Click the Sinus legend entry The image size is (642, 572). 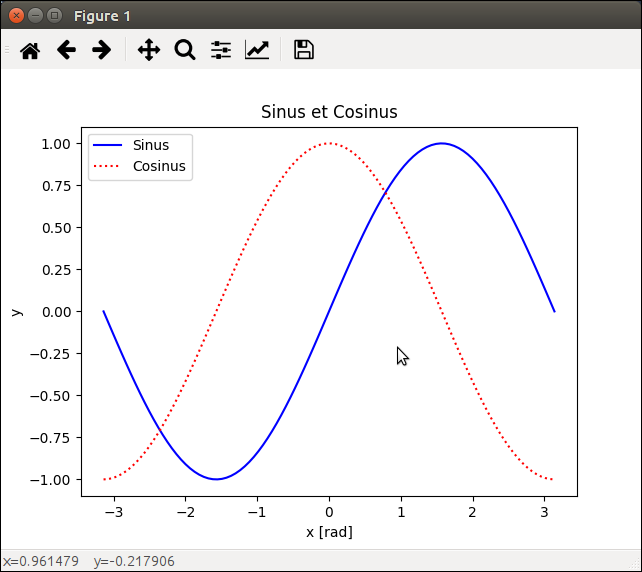(x=151, y=145)
